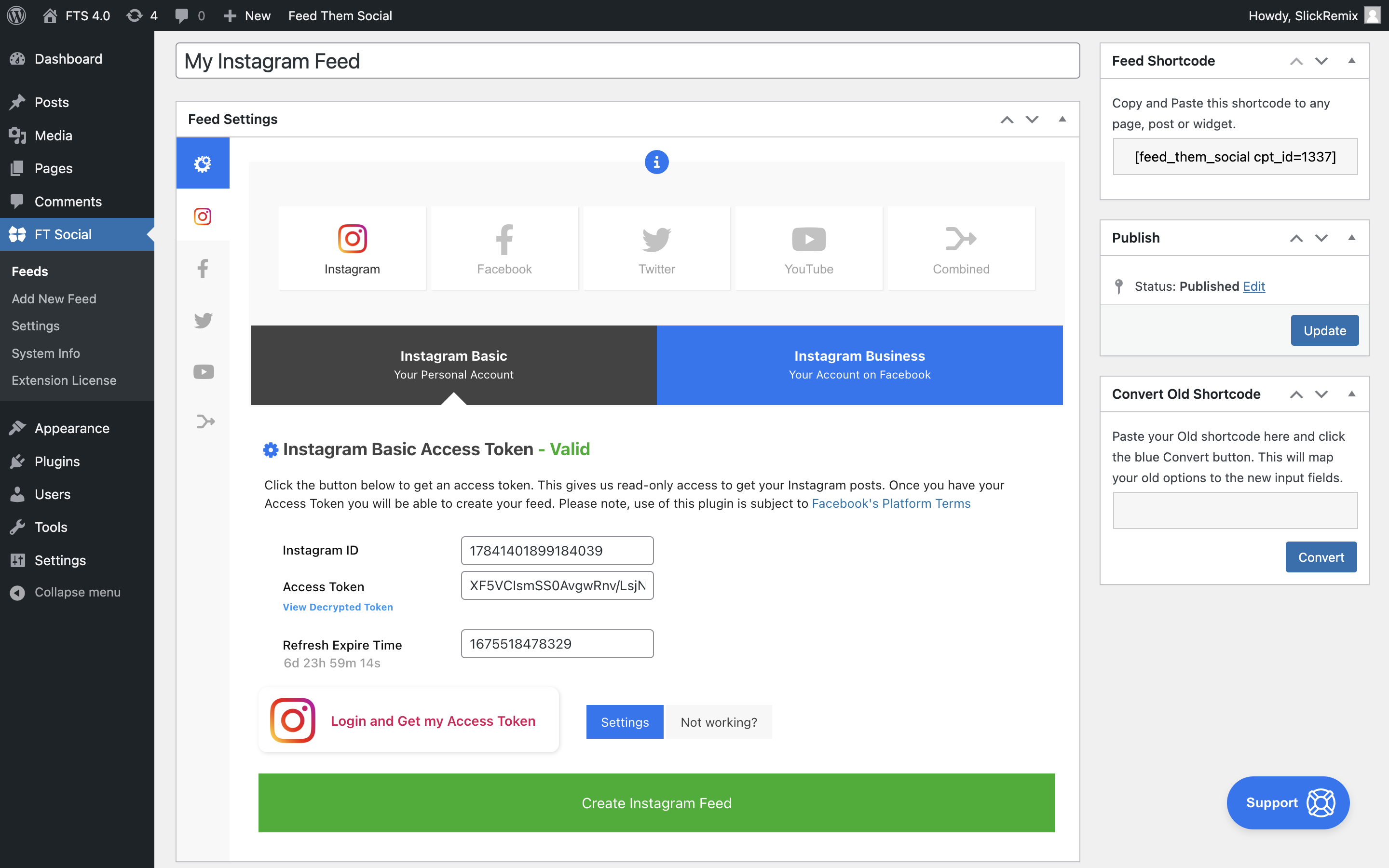Visit site via FTS 4.0 home icon
Screen dimensions: 1389x868
(x=76, y=15)
